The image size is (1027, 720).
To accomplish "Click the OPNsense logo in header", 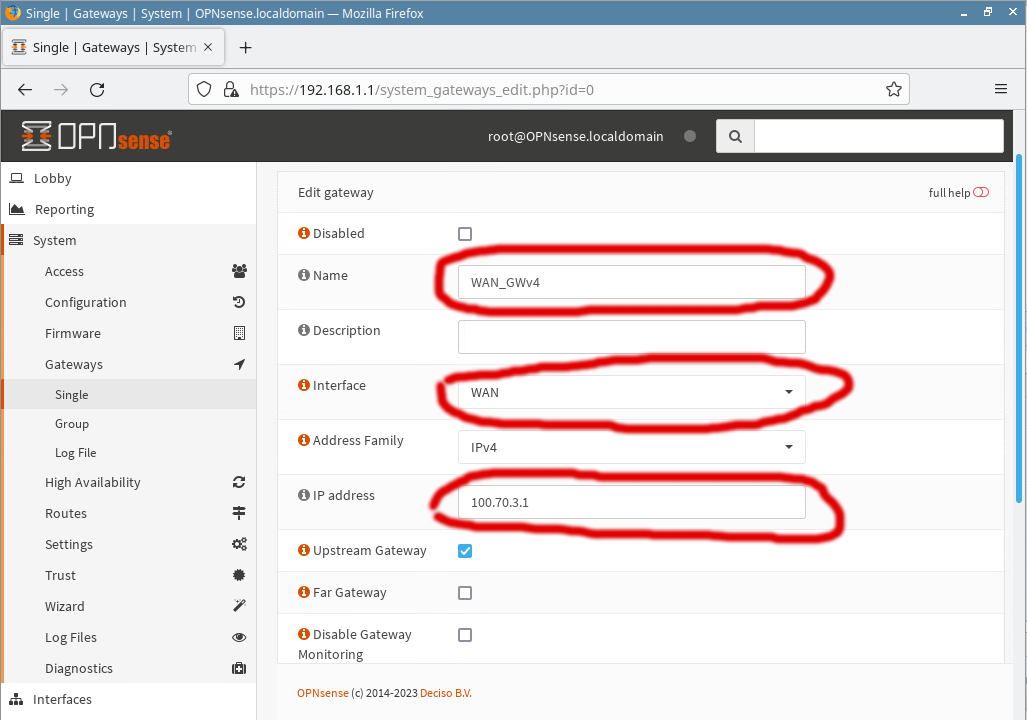I will click(96, 136).
